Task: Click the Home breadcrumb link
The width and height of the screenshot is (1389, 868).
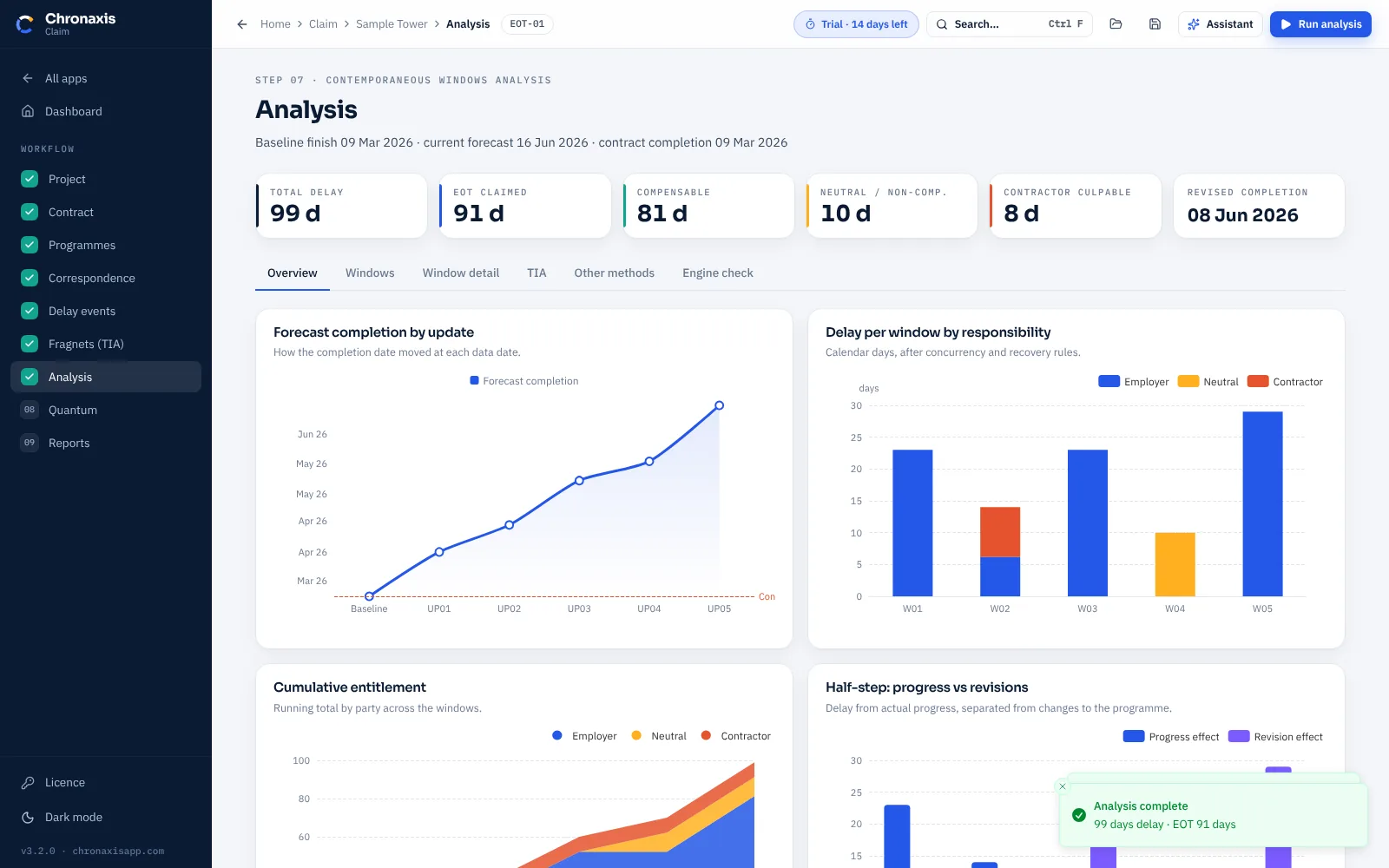Action: coord(275,24)
